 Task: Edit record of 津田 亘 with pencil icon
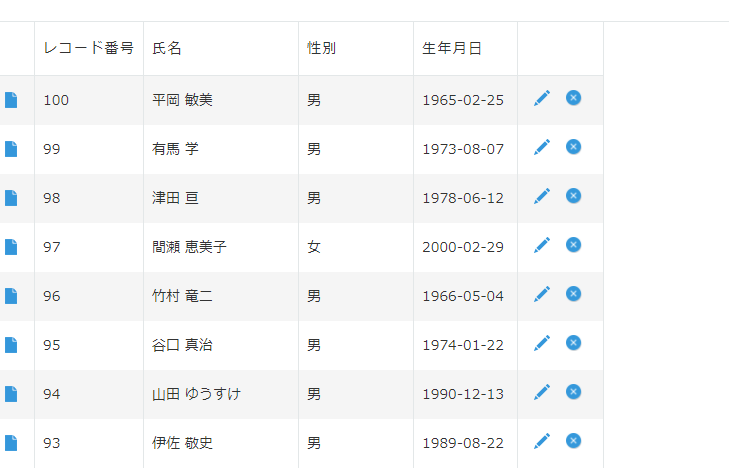click(542, 196)
